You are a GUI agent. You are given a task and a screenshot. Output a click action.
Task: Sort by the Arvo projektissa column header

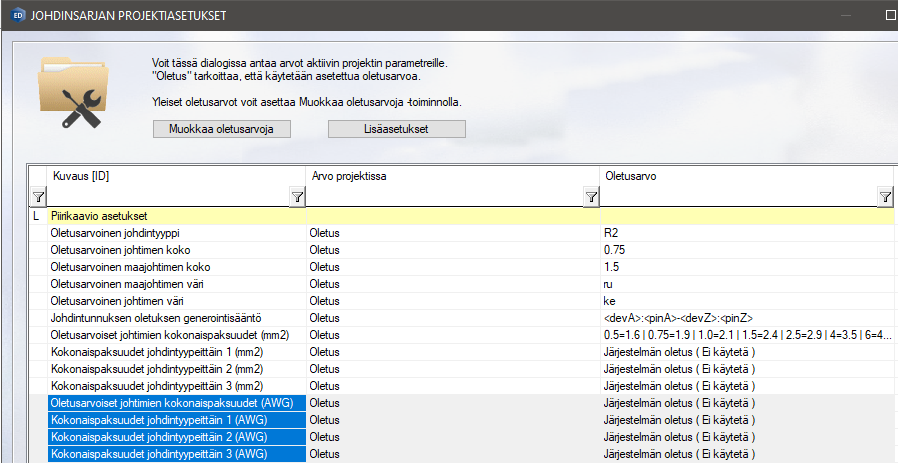(450, 176)
